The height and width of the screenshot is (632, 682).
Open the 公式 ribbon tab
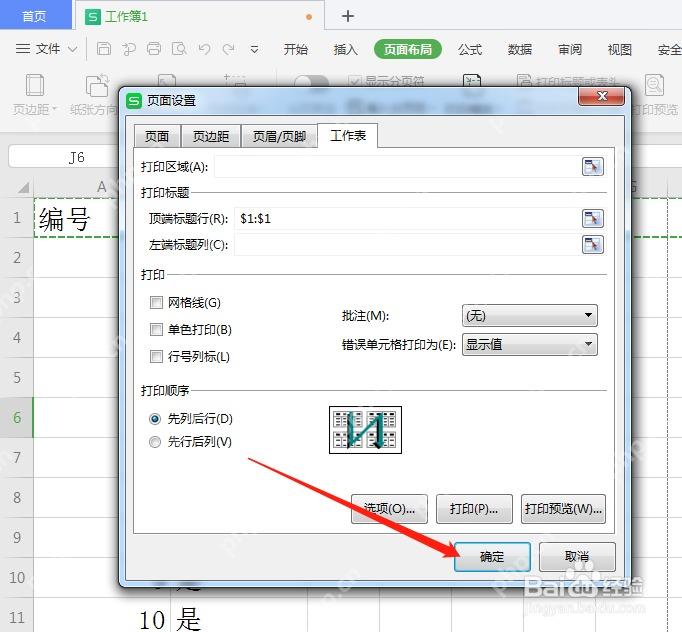[470, 49]
